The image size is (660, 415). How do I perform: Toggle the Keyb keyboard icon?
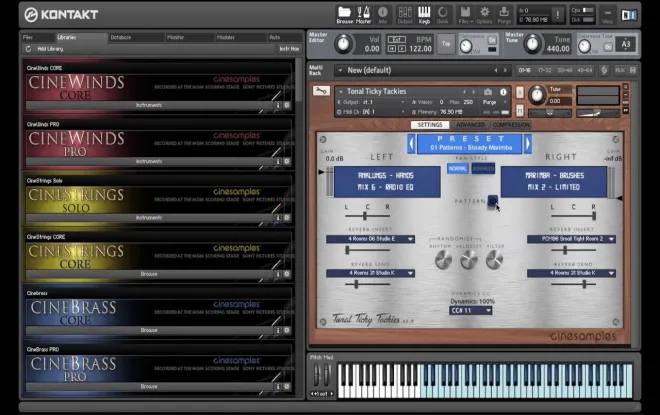click(424, 15)
